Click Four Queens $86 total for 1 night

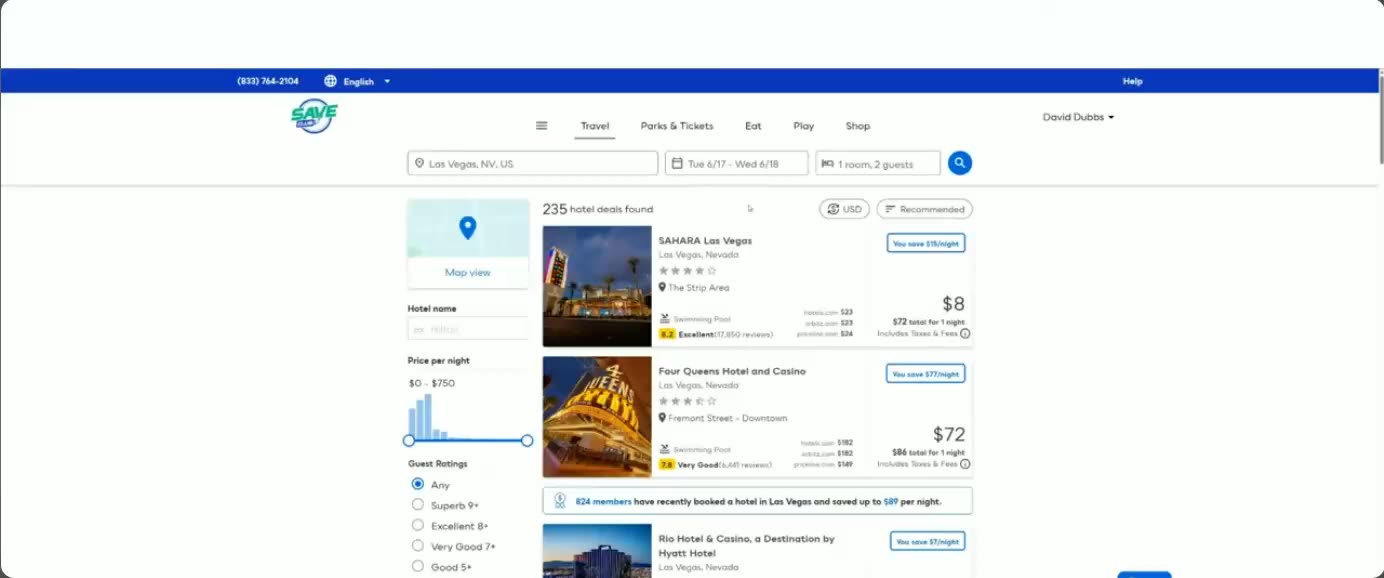coord(928,452)
